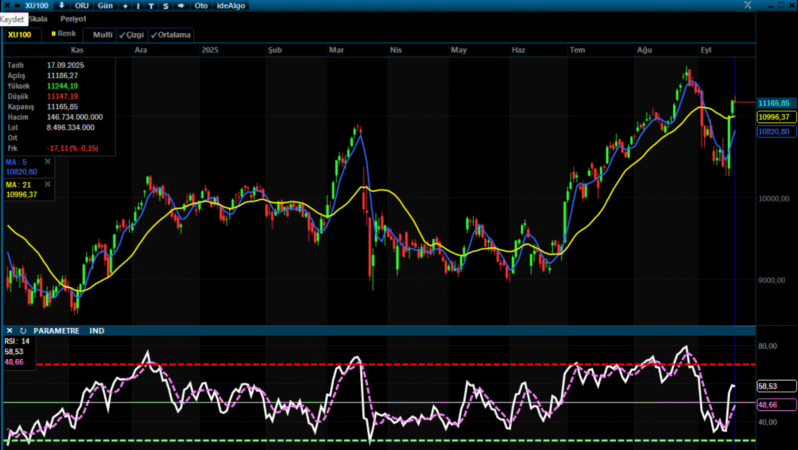798x450 pixels.
Task: Click the Nis month label on time axis
Action: pos(395,50)
